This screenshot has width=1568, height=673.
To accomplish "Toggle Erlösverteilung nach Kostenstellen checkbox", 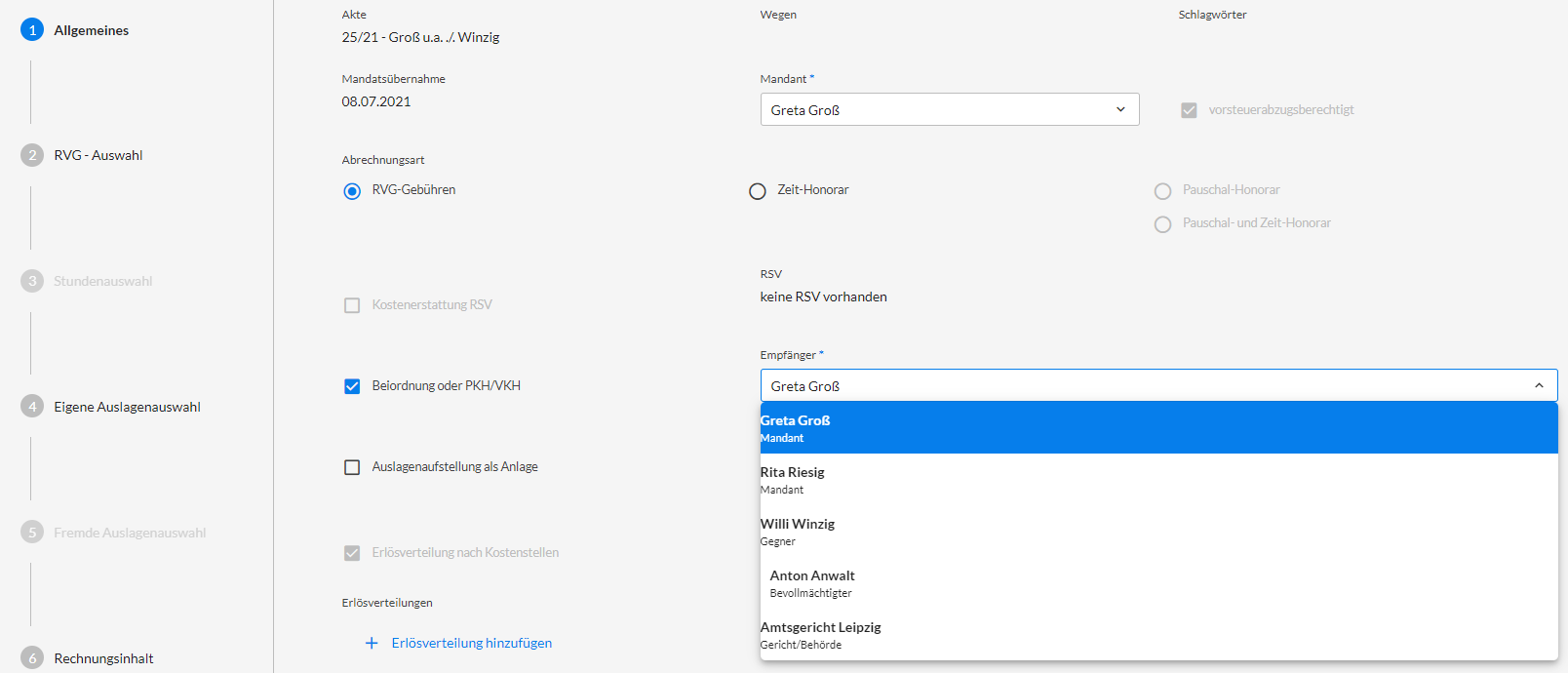I will click(x=352, y=553).
